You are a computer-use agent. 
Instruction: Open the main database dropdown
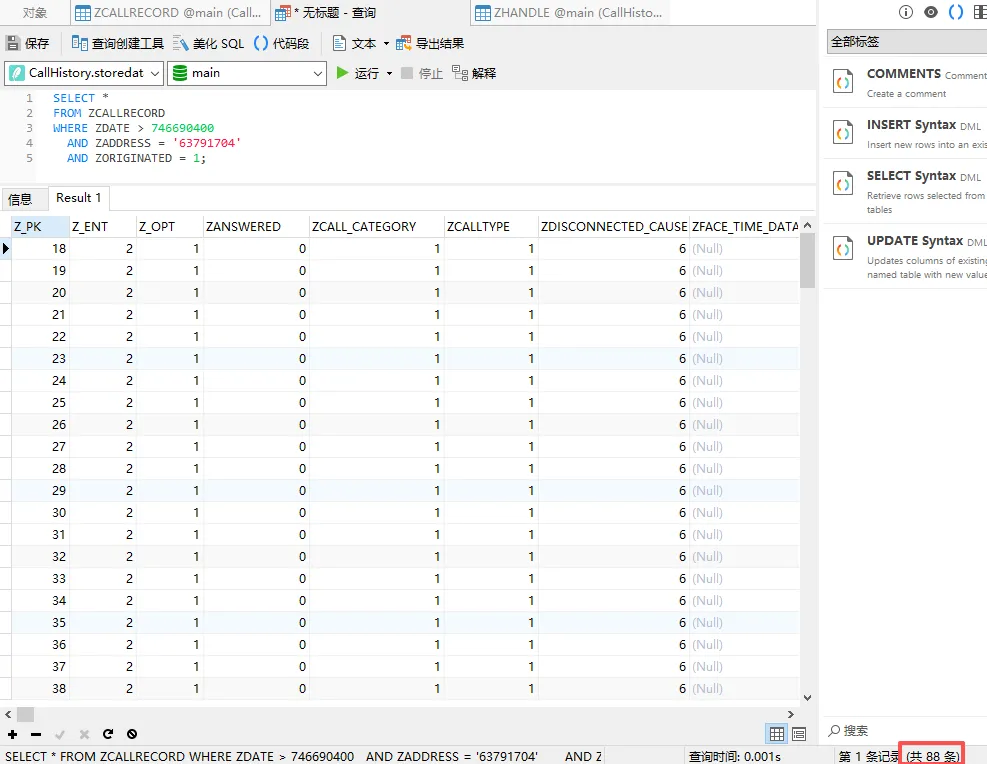click(x=247, y=73)
